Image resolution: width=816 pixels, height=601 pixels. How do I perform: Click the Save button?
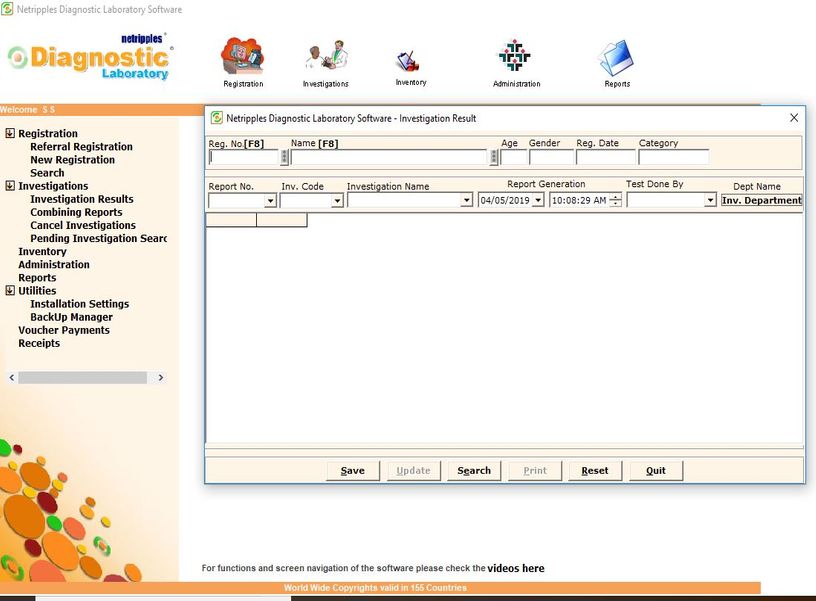tap(353, 470)
